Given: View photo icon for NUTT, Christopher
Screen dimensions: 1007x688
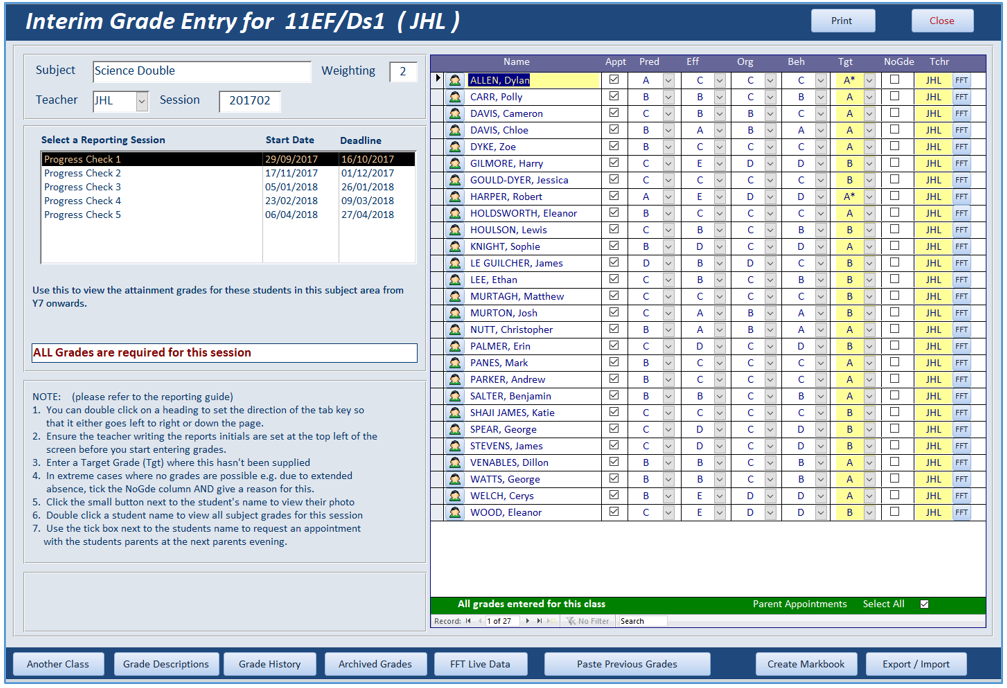Looking at the screenshot, I should tap(455, 330).
